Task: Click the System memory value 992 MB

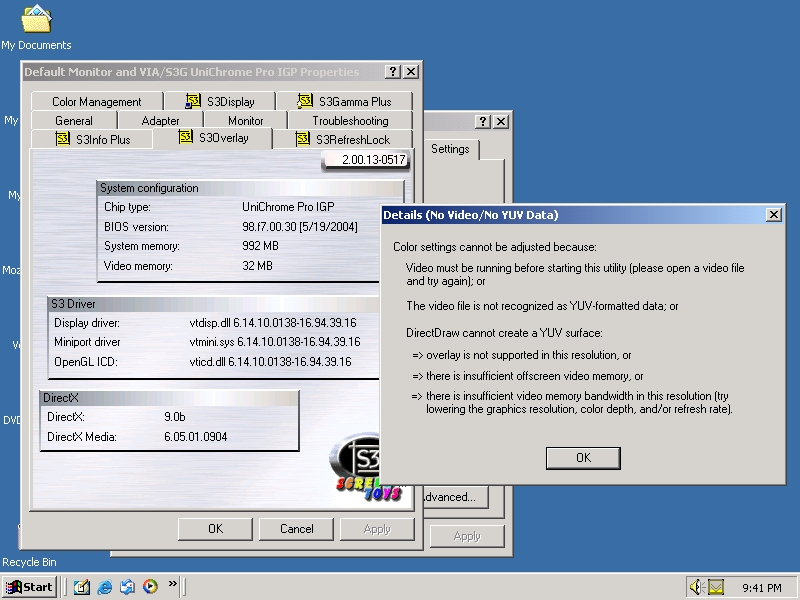Action: click(x=260, y=246)
